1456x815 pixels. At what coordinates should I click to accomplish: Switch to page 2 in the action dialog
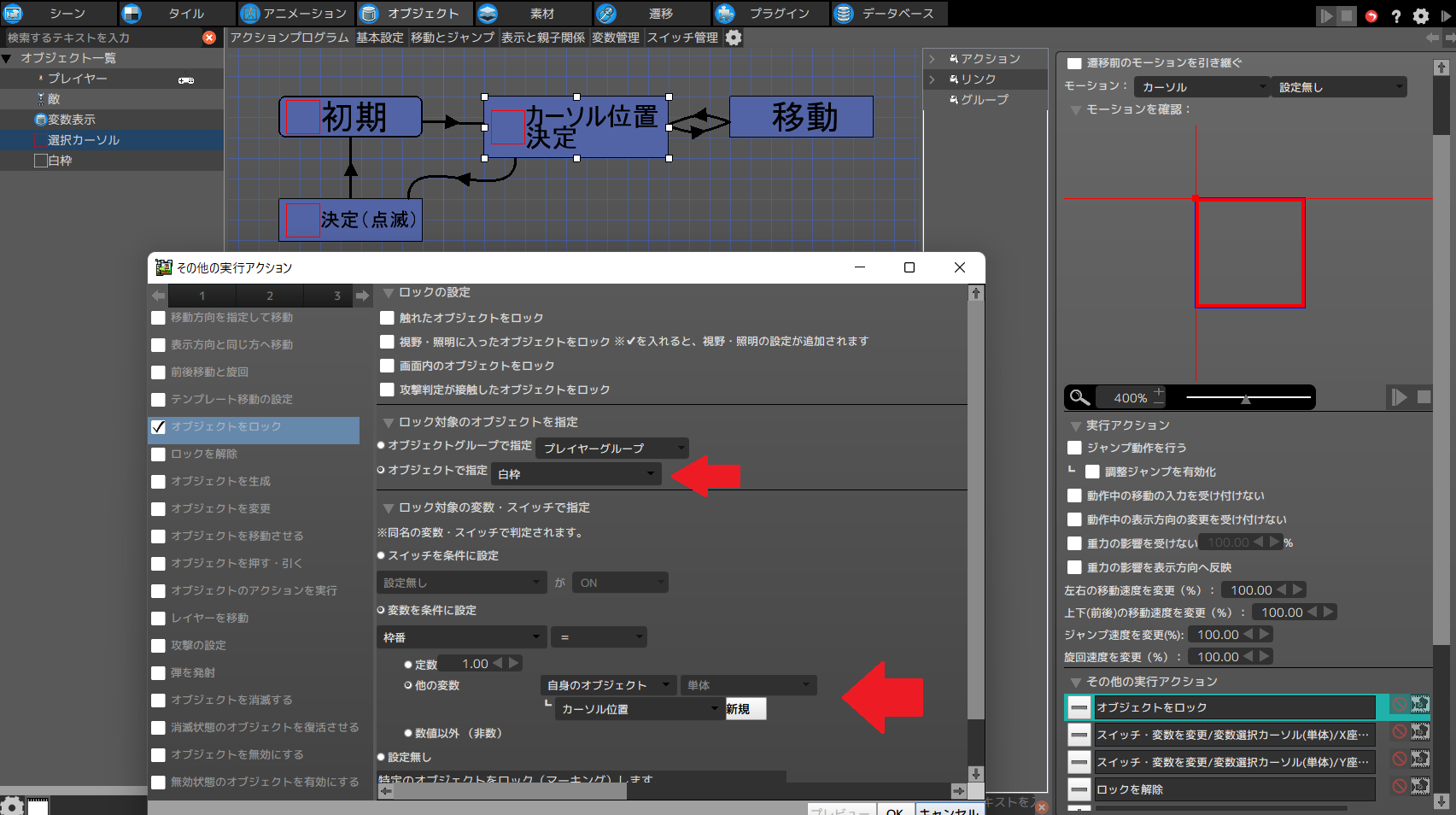tap(270, 296)
